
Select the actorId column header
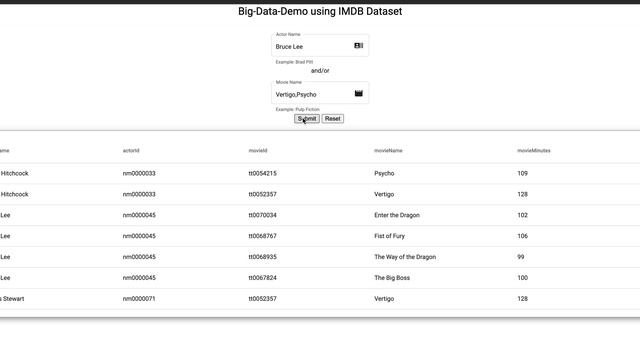pos(131,151)
